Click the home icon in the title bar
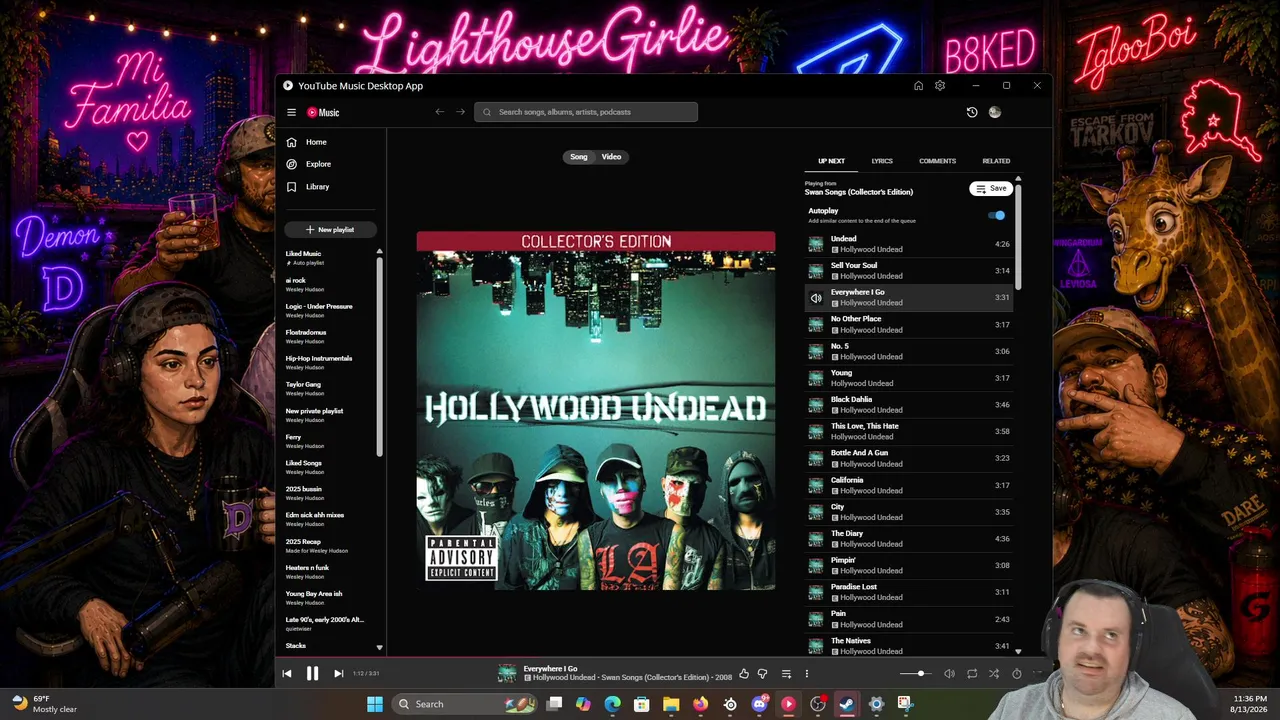Screen dimensions: 1280x720 pyautogui.click(x=918, y=86)
